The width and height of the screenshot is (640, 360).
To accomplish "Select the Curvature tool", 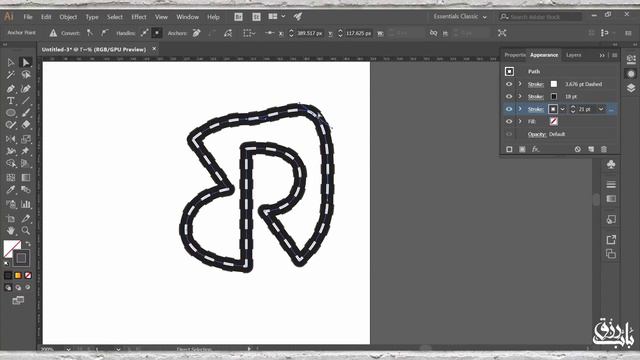I will [x=26, y=88].
